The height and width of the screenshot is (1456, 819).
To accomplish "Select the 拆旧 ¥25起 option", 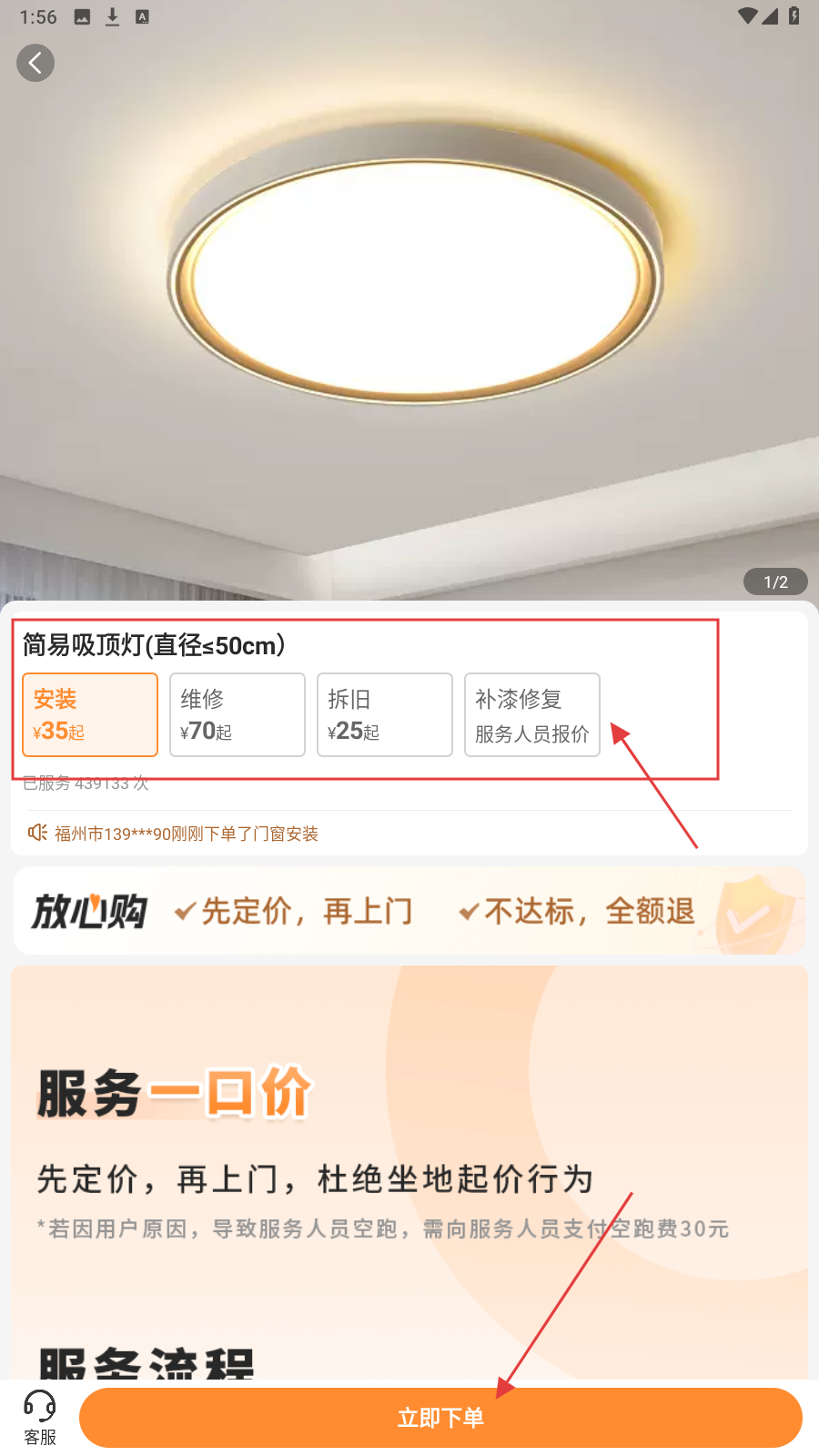I will [385, 714].
